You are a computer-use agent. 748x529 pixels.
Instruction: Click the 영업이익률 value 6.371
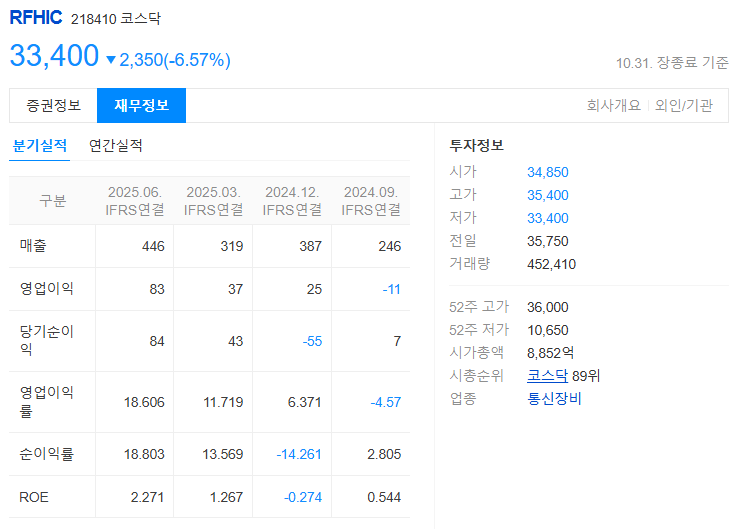tap(304, 402)
